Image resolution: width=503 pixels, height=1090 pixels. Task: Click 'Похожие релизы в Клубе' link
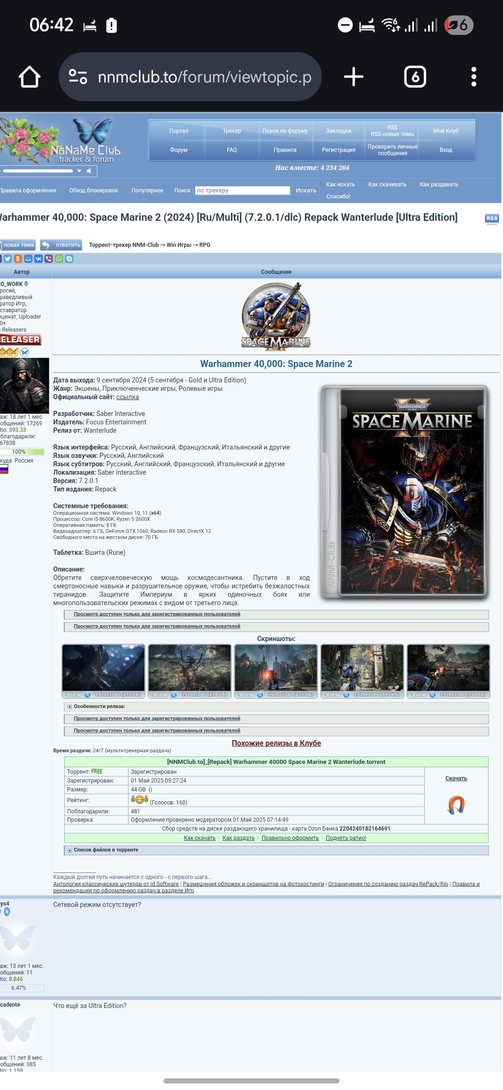coord(277,743)
